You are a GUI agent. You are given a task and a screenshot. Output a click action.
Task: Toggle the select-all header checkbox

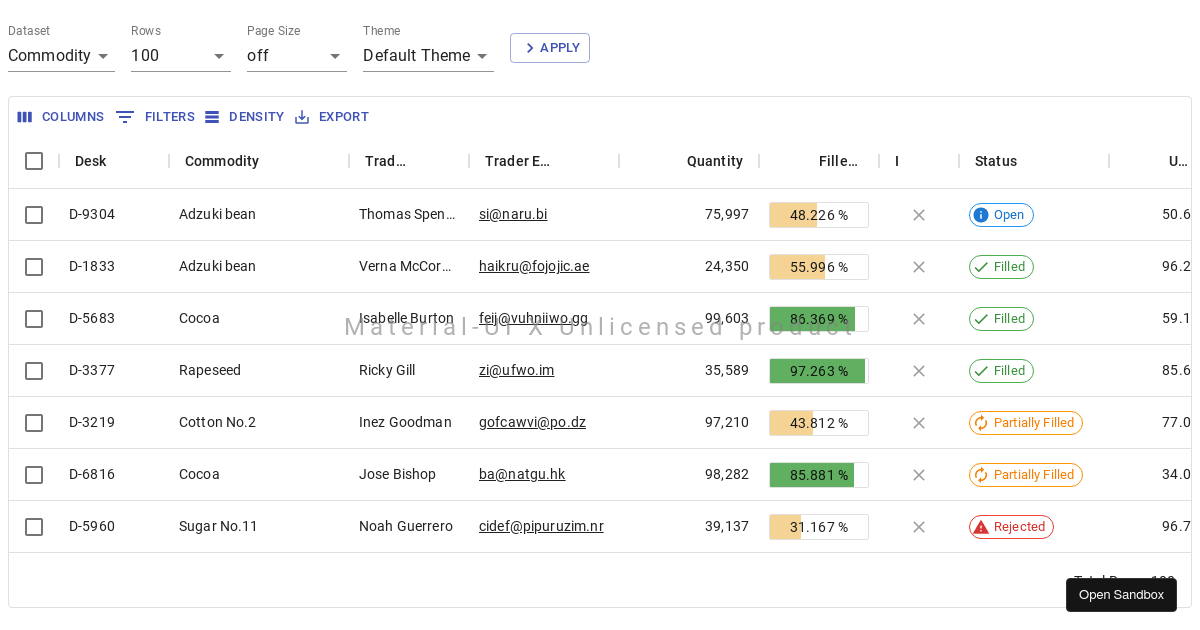pyautogui.click(x=34, y=161)
